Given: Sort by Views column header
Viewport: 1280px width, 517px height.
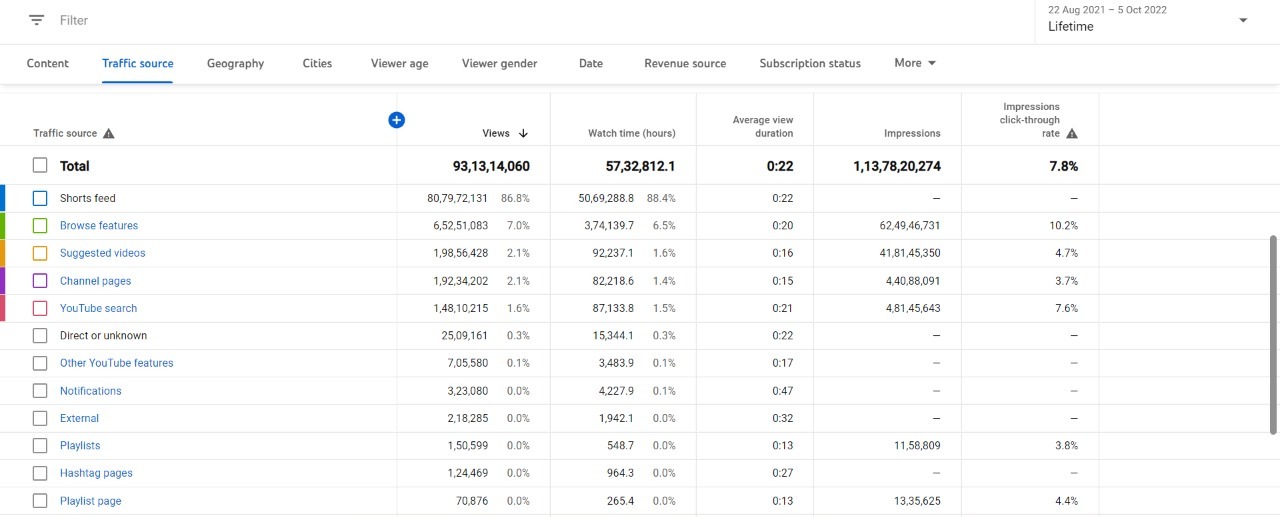Looking at the screenshot, I should point(496,133).
